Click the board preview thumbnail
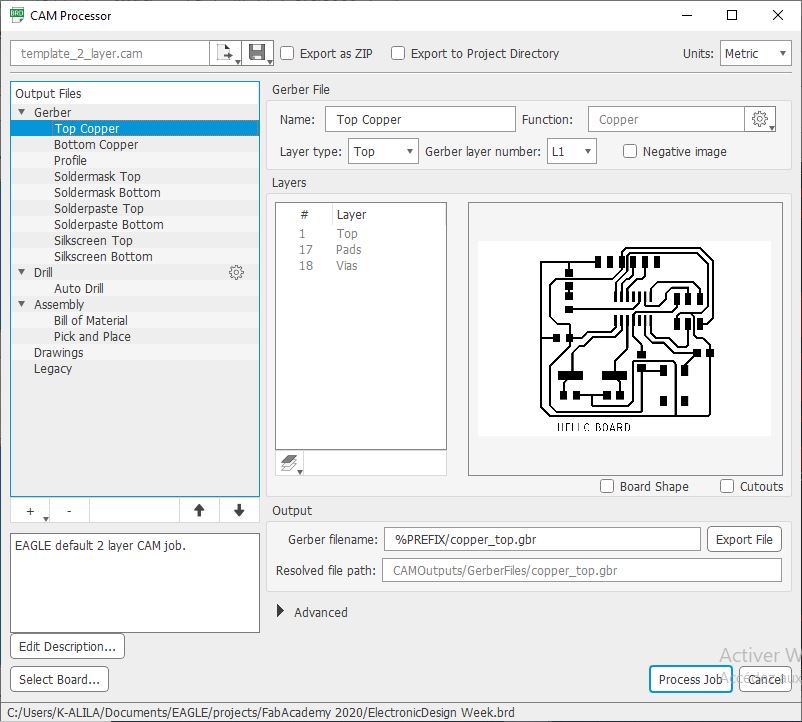The width and height of the screenshot is (802, 722). [625, 339]
